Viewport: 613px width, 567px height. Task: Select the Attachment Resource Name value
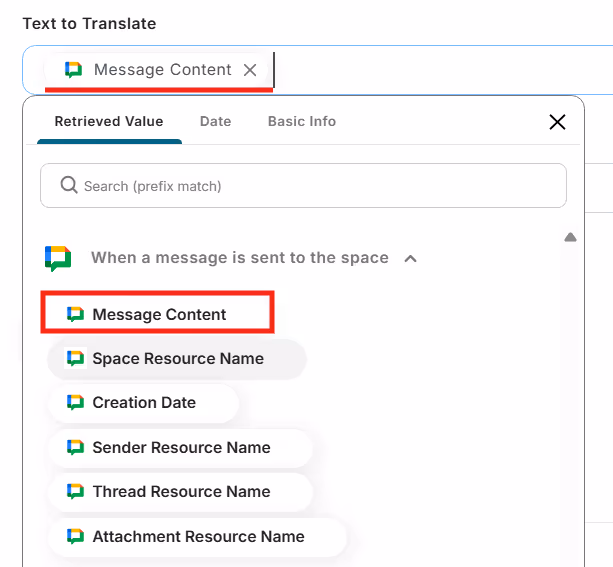(197, 536)
